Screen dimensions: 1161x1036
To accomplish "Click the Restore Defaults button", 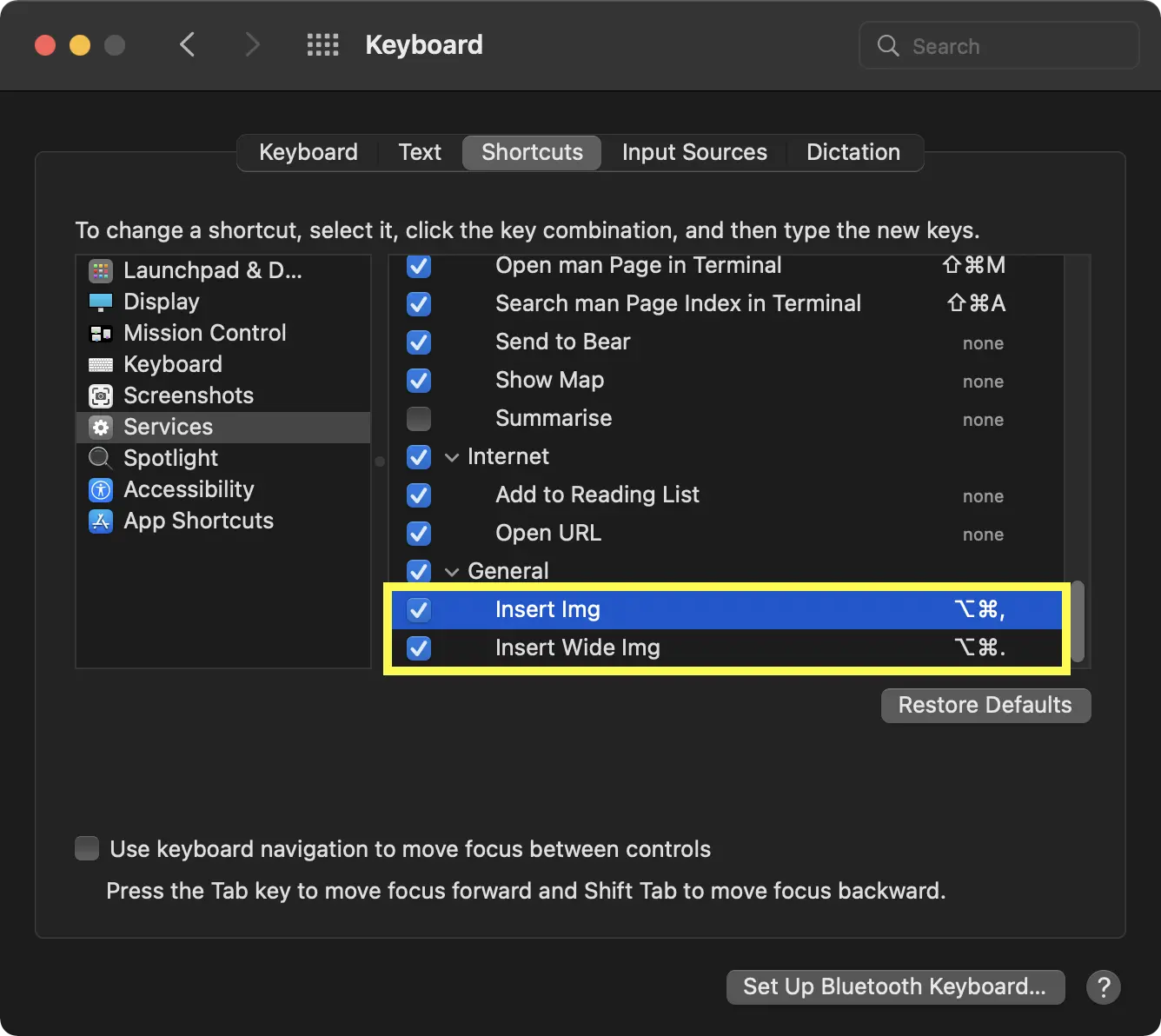I will point(985,705).
